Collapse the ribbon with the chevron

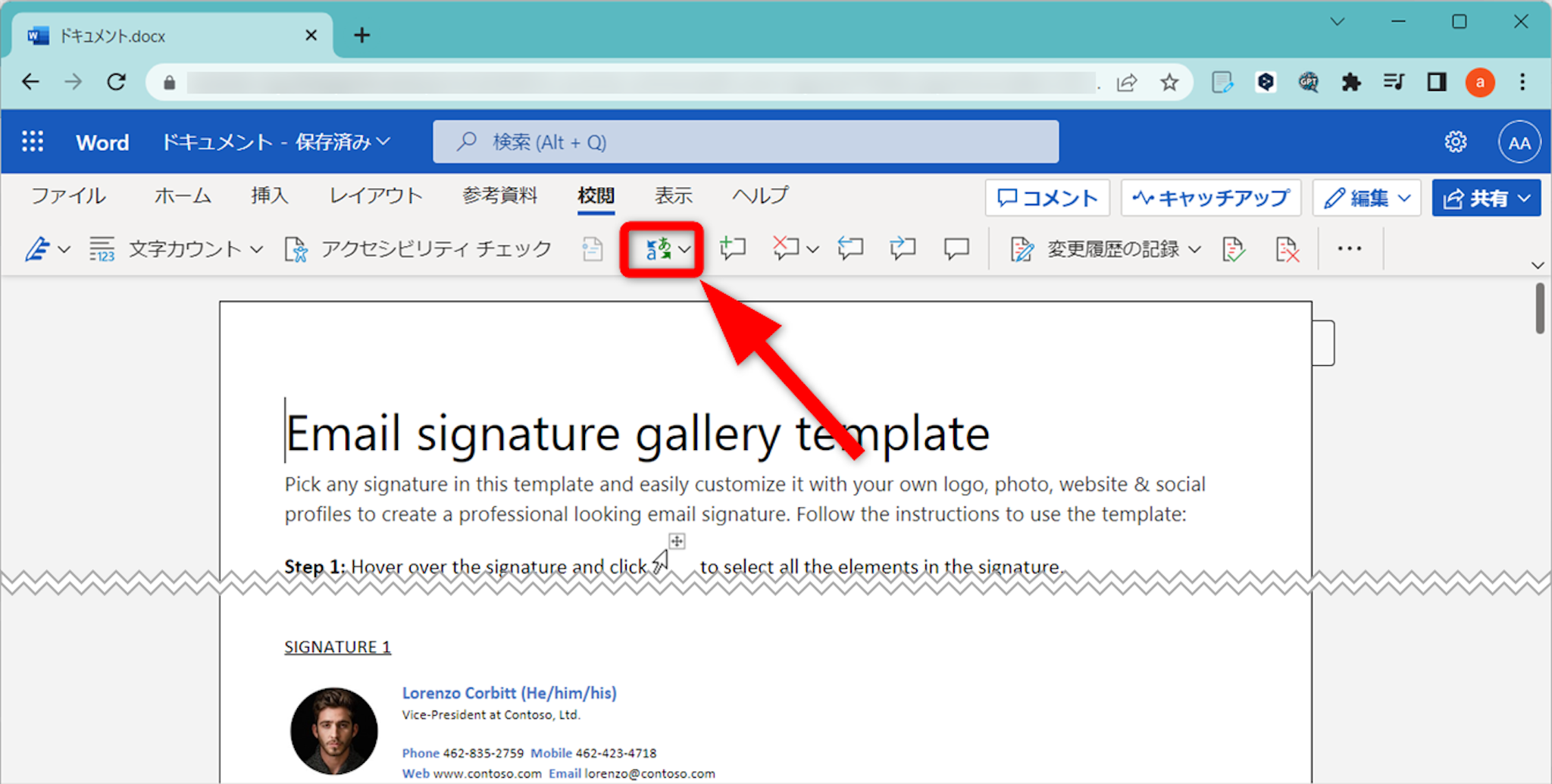(1537, 265)
